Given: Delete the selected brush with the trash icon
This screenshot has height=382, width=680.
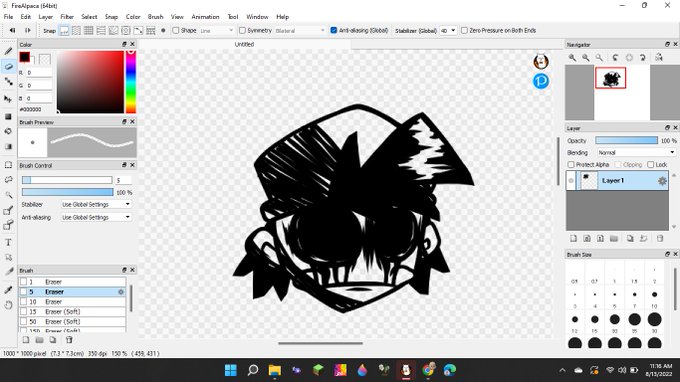Looking at the screenshot, I should pyautogui.click(x=69, y=340).
